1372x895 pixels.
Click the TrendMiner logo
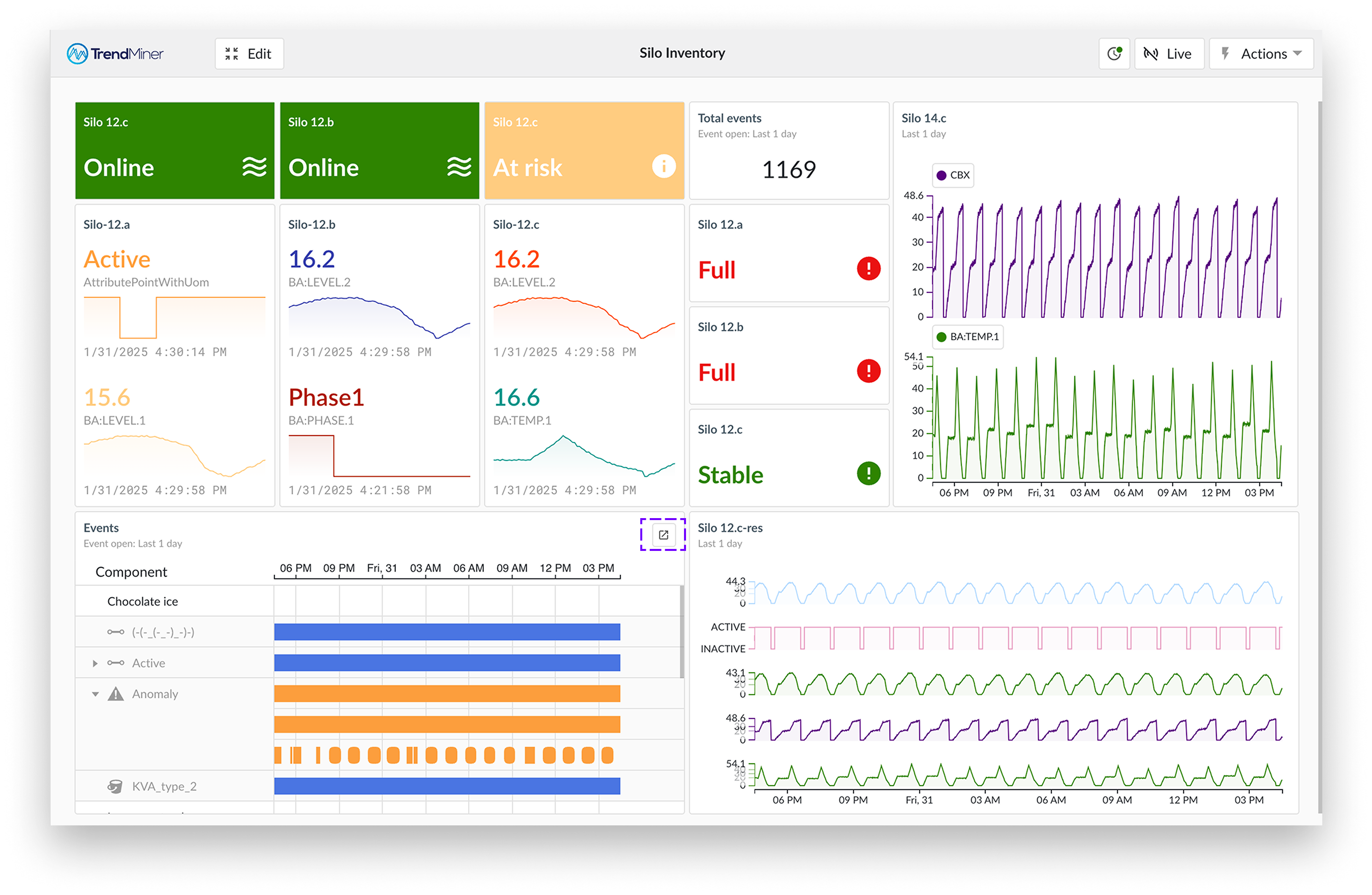(x=115, y=54)
